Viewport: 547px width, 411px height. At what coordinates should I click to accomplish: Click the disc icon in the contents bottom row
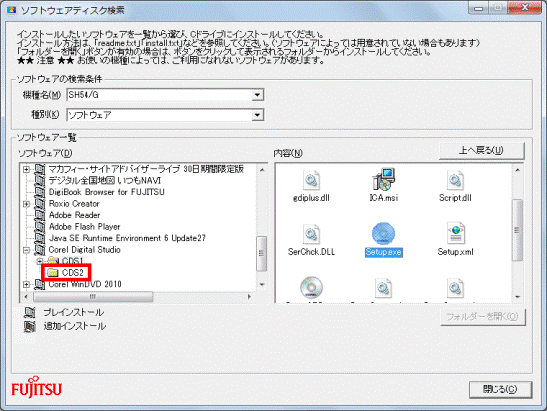point(311,287)
